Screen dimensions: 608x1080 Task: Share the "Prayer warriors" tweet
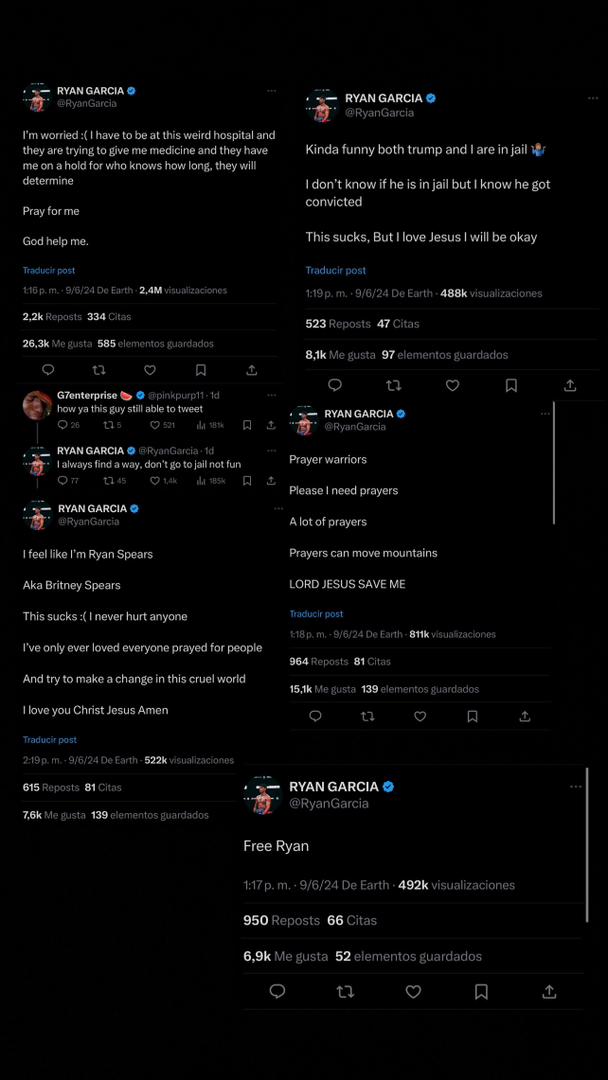(x=524, y=716)
